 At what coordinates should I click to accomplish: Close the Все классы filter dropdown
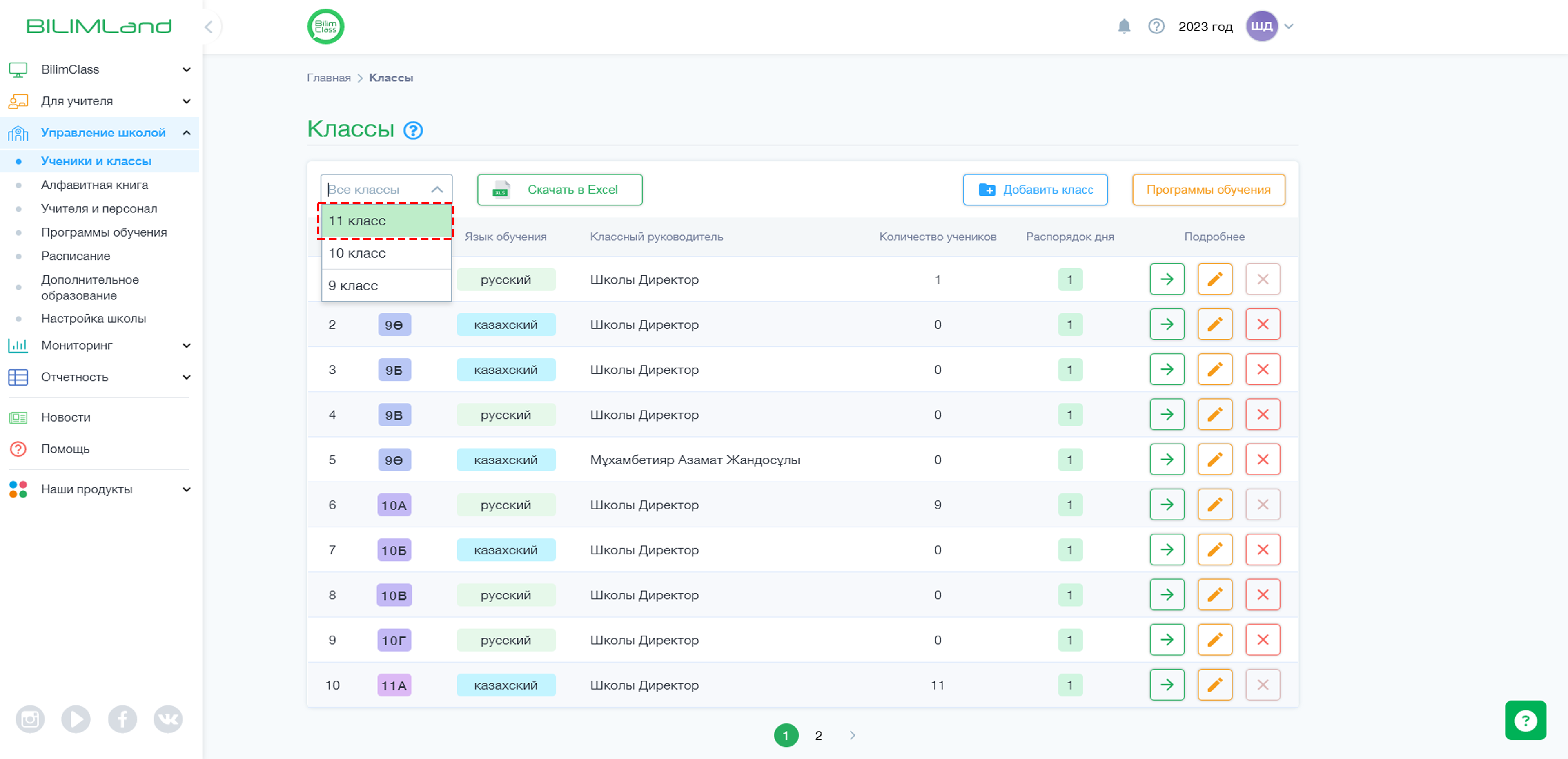pyautogui.click(x=437, y=190)
